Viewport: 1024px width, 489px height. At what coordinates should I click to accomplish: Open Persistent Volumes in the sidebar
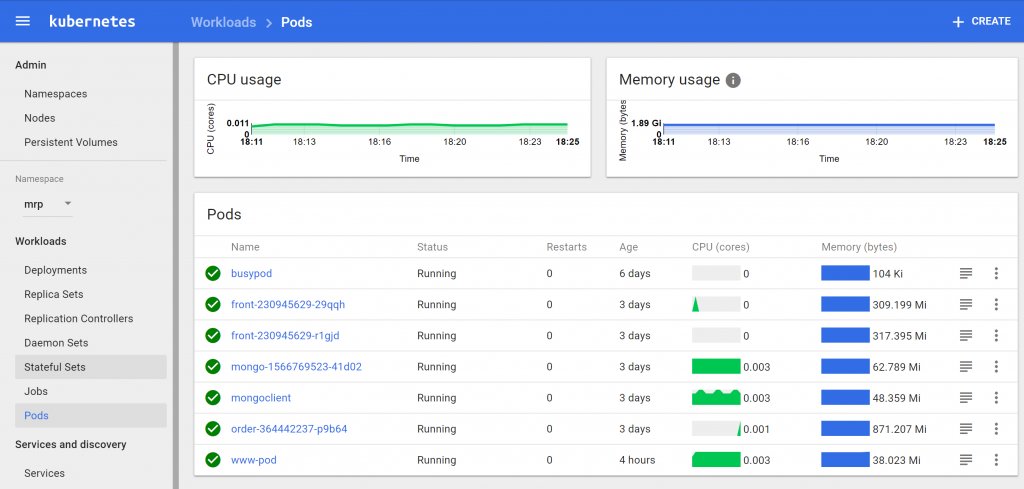71,142
